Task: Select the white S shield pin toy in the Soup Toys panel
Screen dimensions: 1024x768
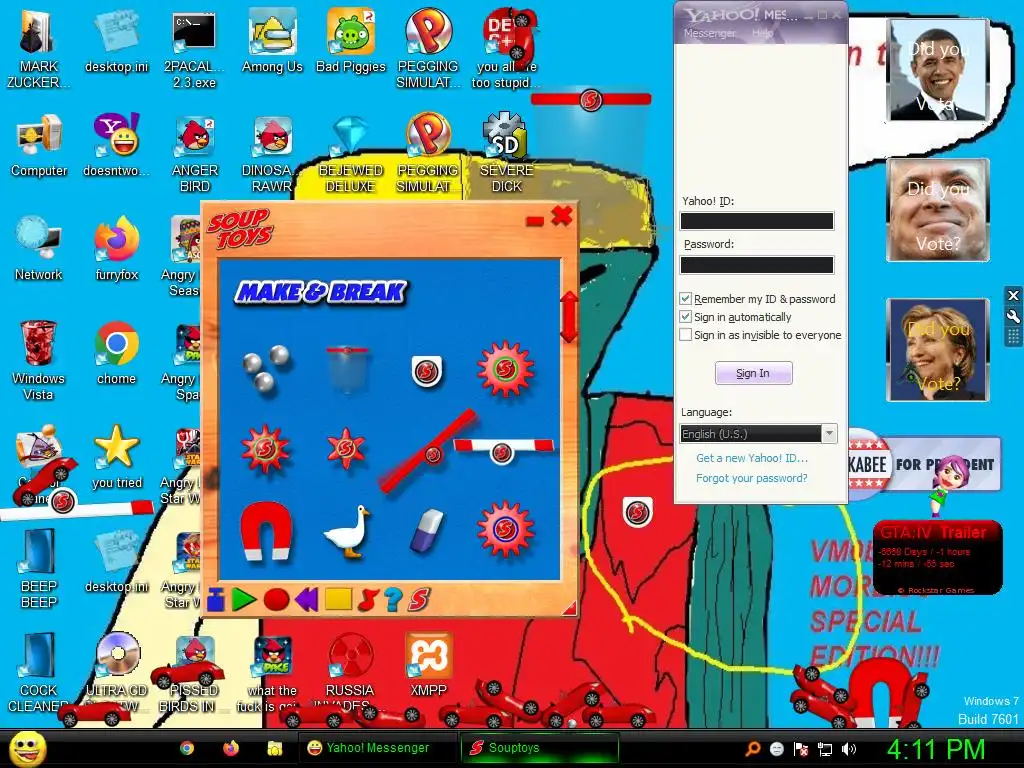Action: (427, 372)
